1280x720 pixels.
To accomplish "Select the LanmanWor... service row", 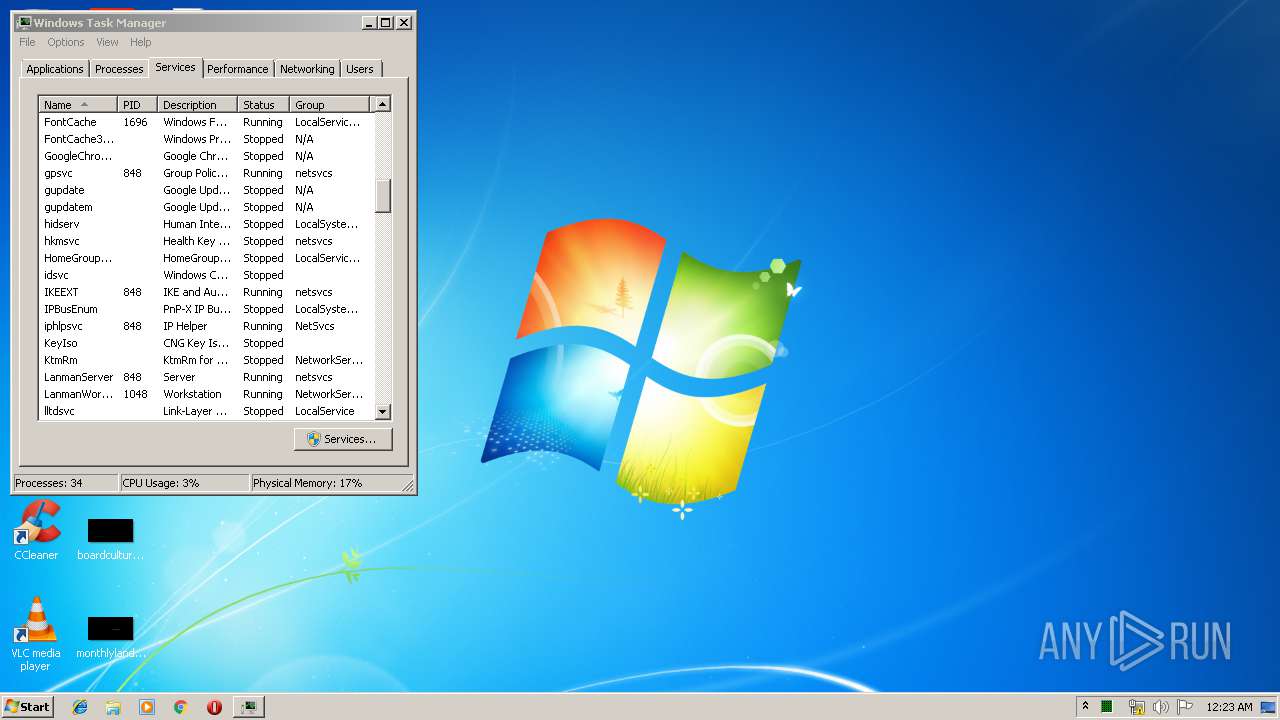I will coord(206,394).
